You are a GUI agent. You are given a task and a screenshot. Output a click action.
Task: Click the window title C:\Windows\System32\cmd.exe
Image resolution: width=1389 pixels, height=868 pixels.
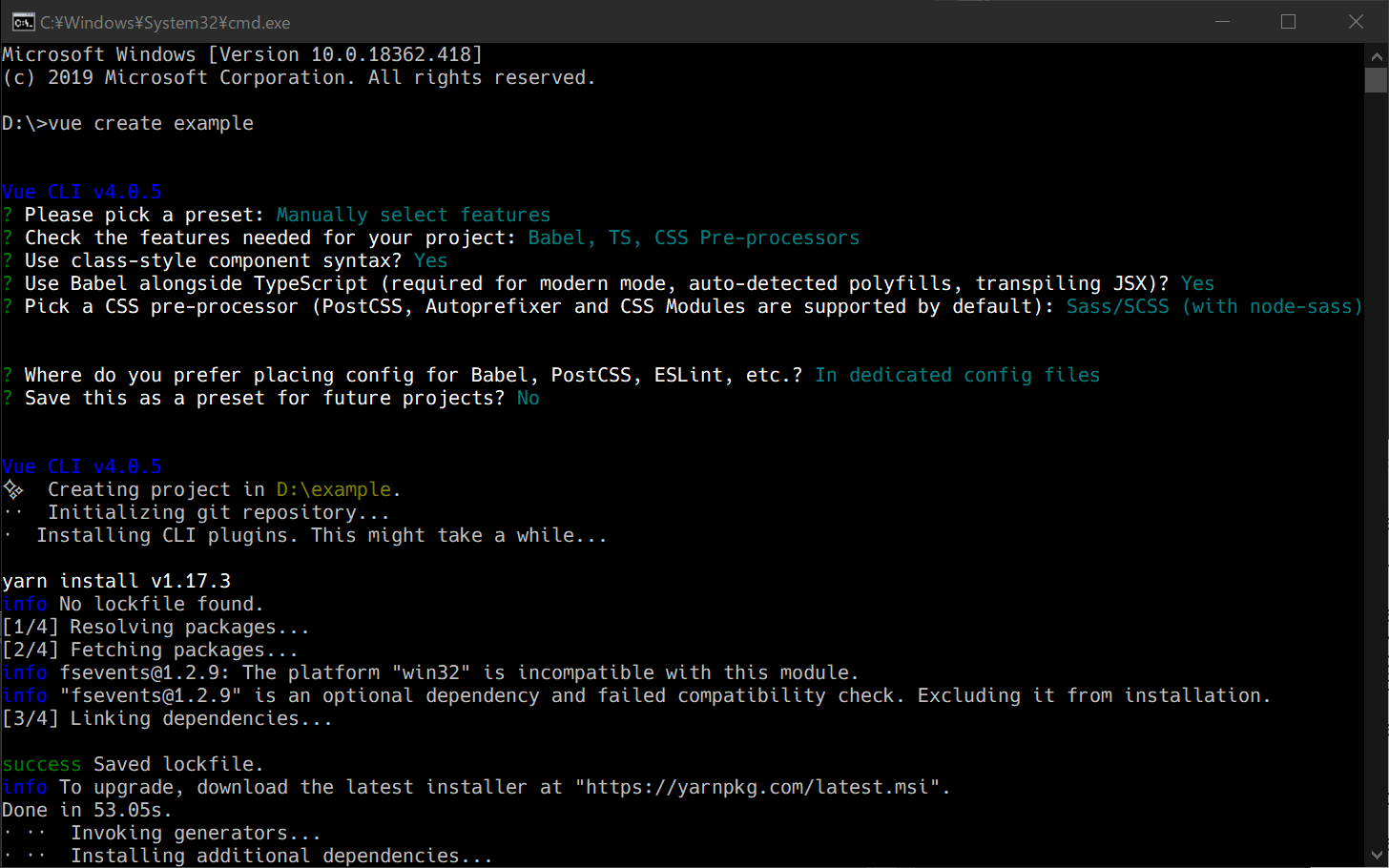click(x=165, y=22)
